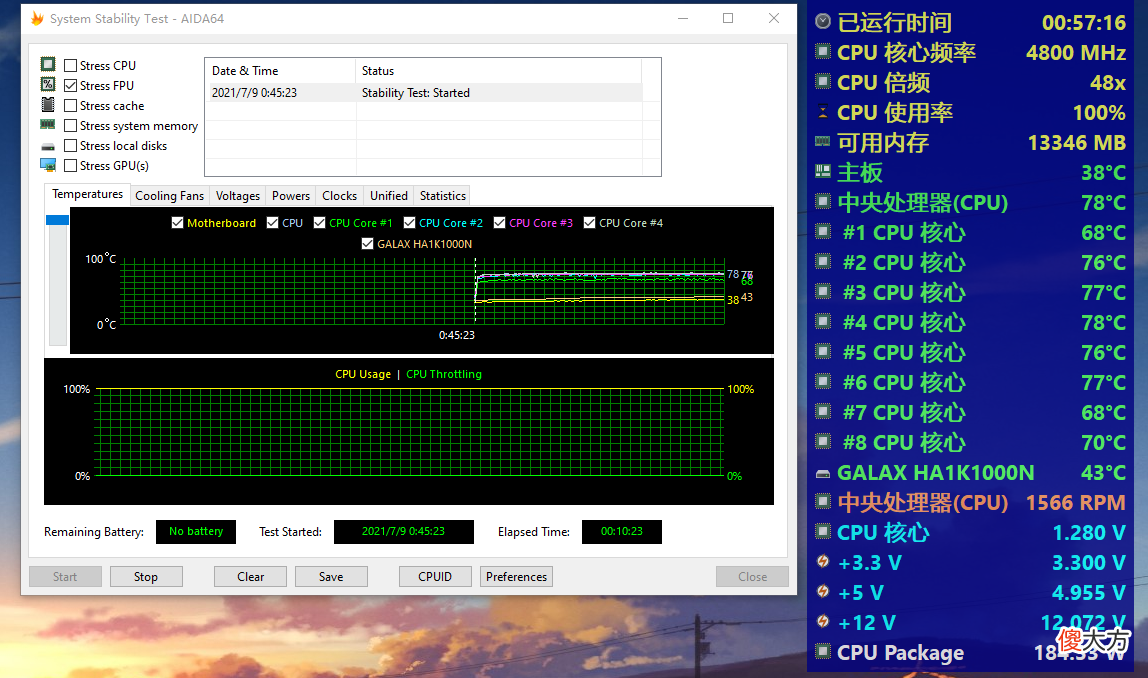This screenshot has width=1148, height=678.
Task: Click the Status column header
Action: [x=498, y=71]
